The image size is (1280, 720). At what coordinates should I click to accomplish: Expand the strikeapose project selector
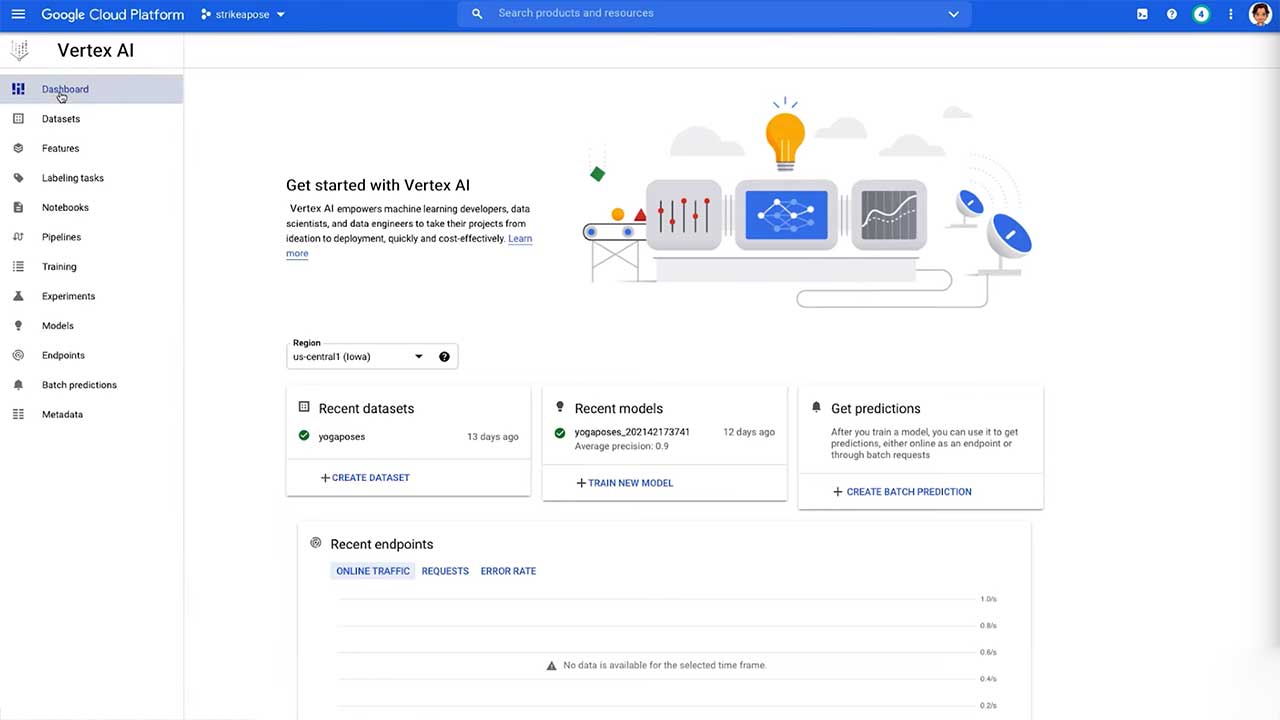point(243,15)
